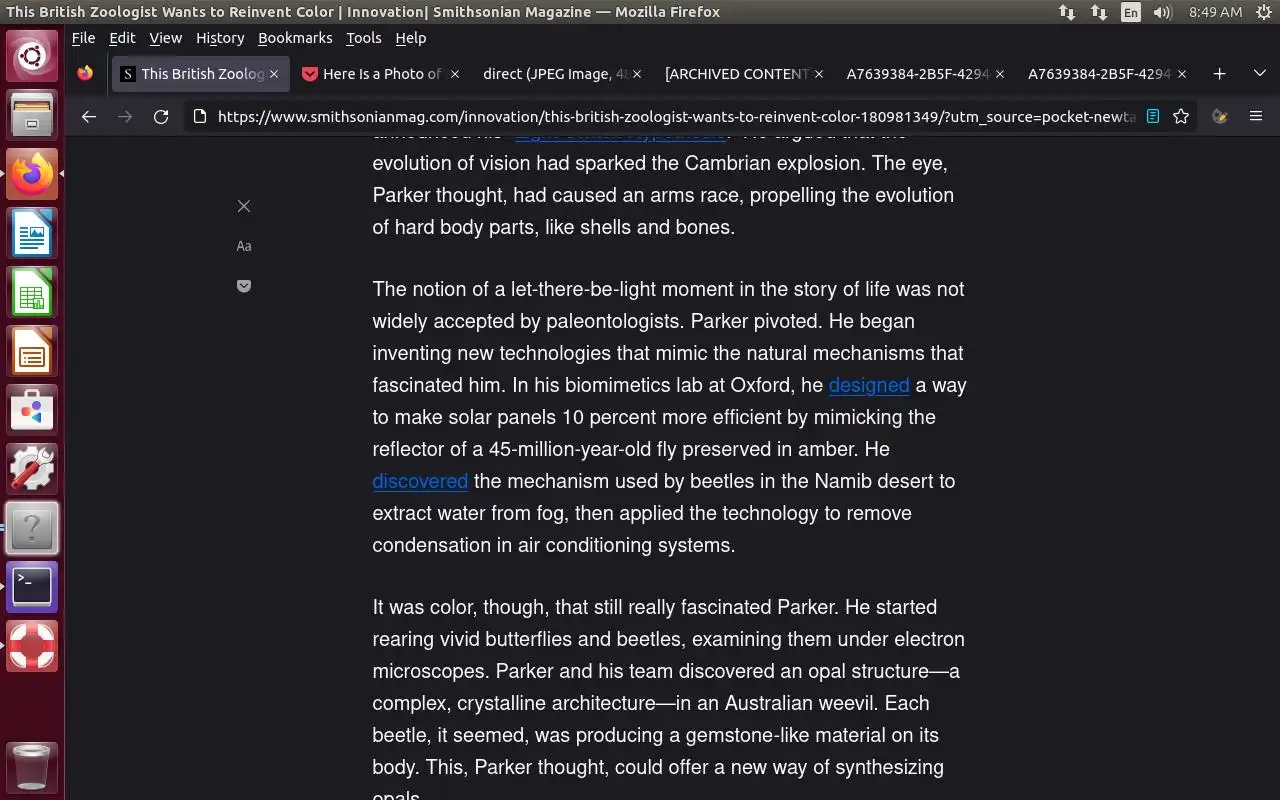
Task: Bookmark this page with the star icon
Action: (x=1181, y=116)
